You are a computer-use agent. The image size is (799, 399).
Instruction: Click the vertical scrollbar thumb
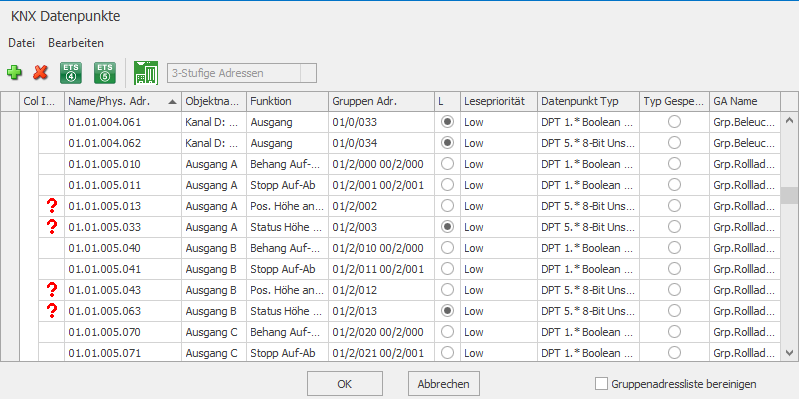(789, 195)
